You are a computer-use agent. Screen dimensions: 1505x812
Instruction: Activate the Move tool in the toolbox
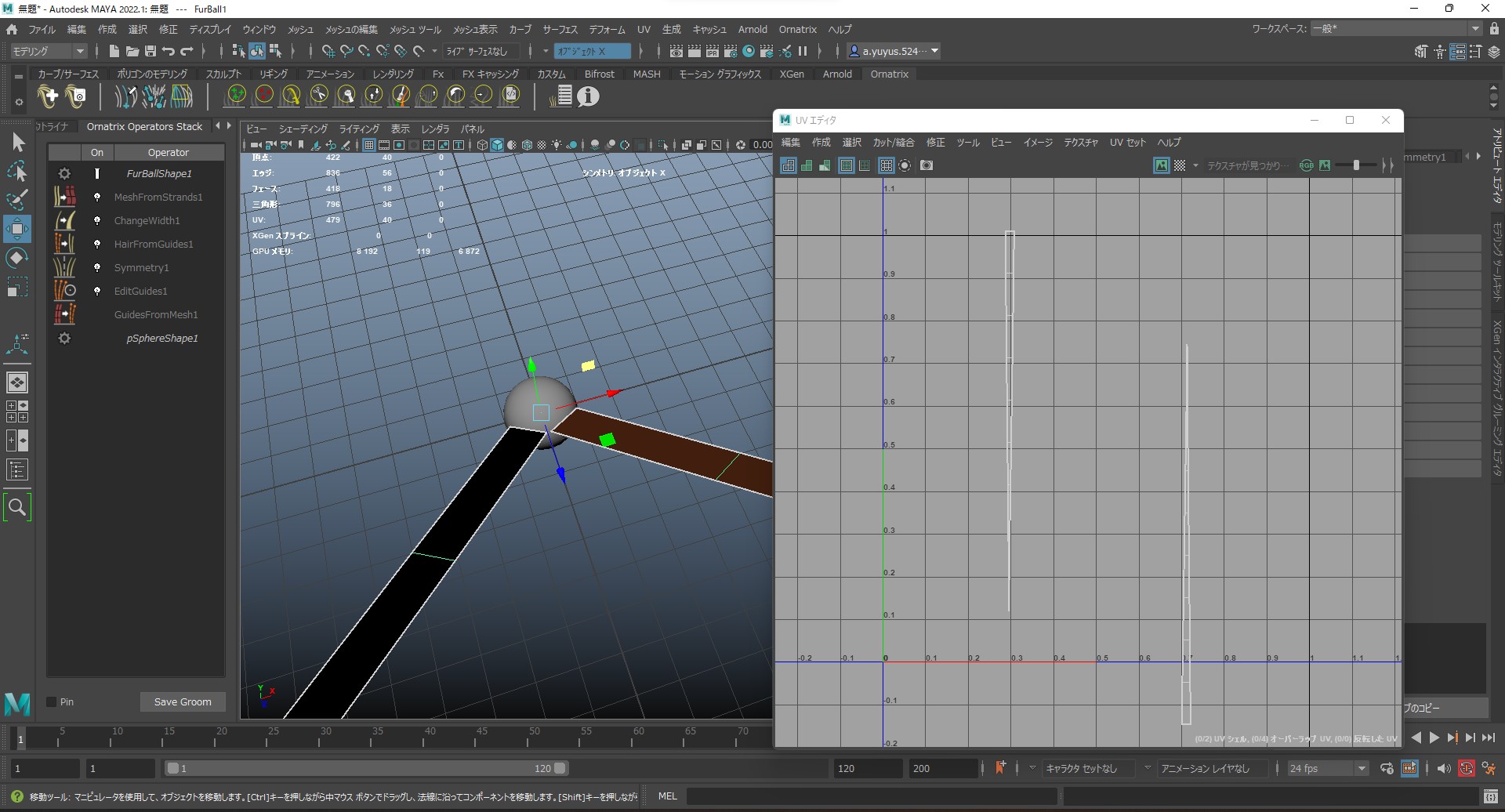(17, 229)
